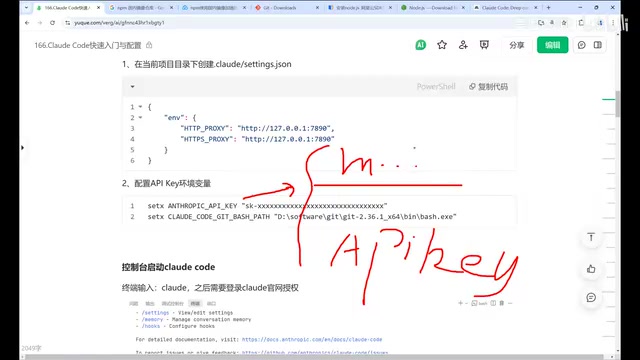Image resolution: width=640 pixels, height=360 pixels.
Task: Click the vertical page scrollbar thumb
Action: tap(618, 103)
